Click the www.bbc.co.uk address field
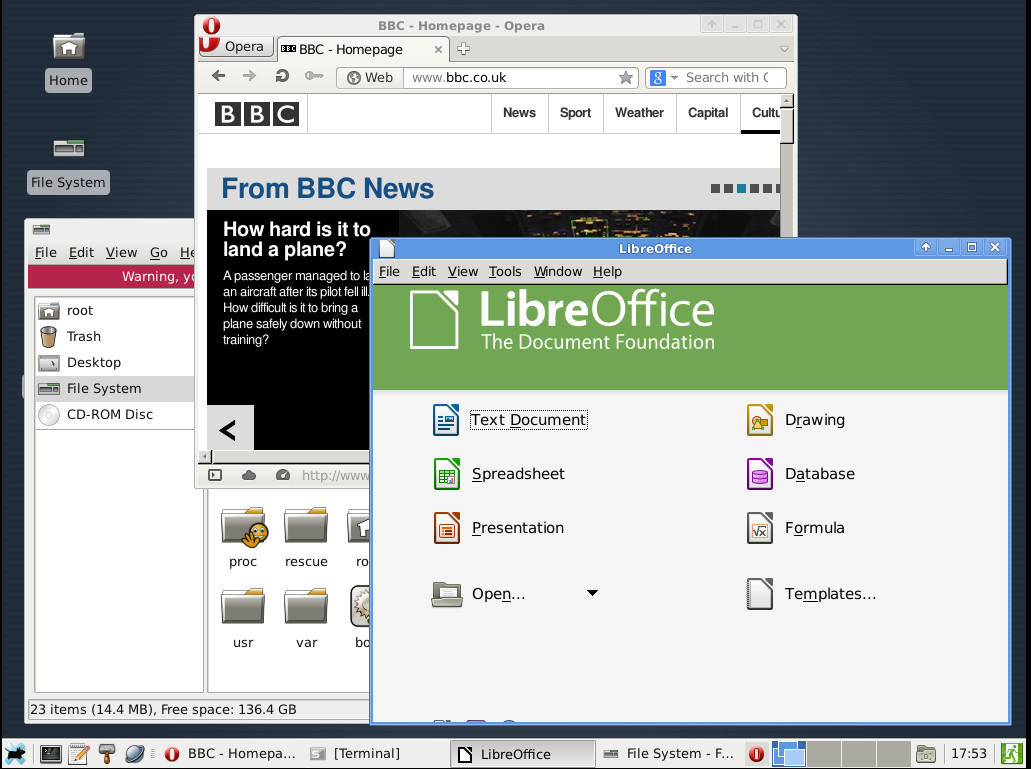1031x769 pixels. click(513, 78)
